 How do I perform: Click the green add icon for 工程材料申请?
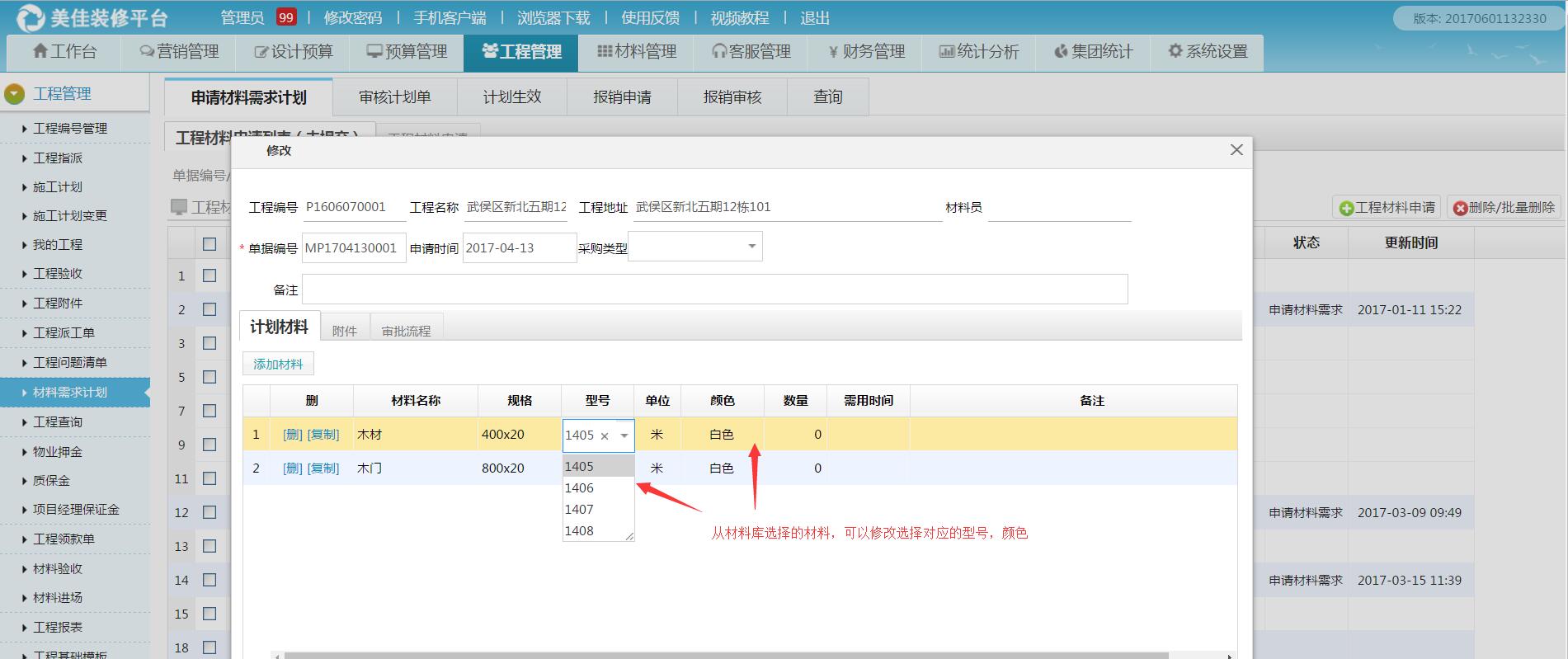1346,209
